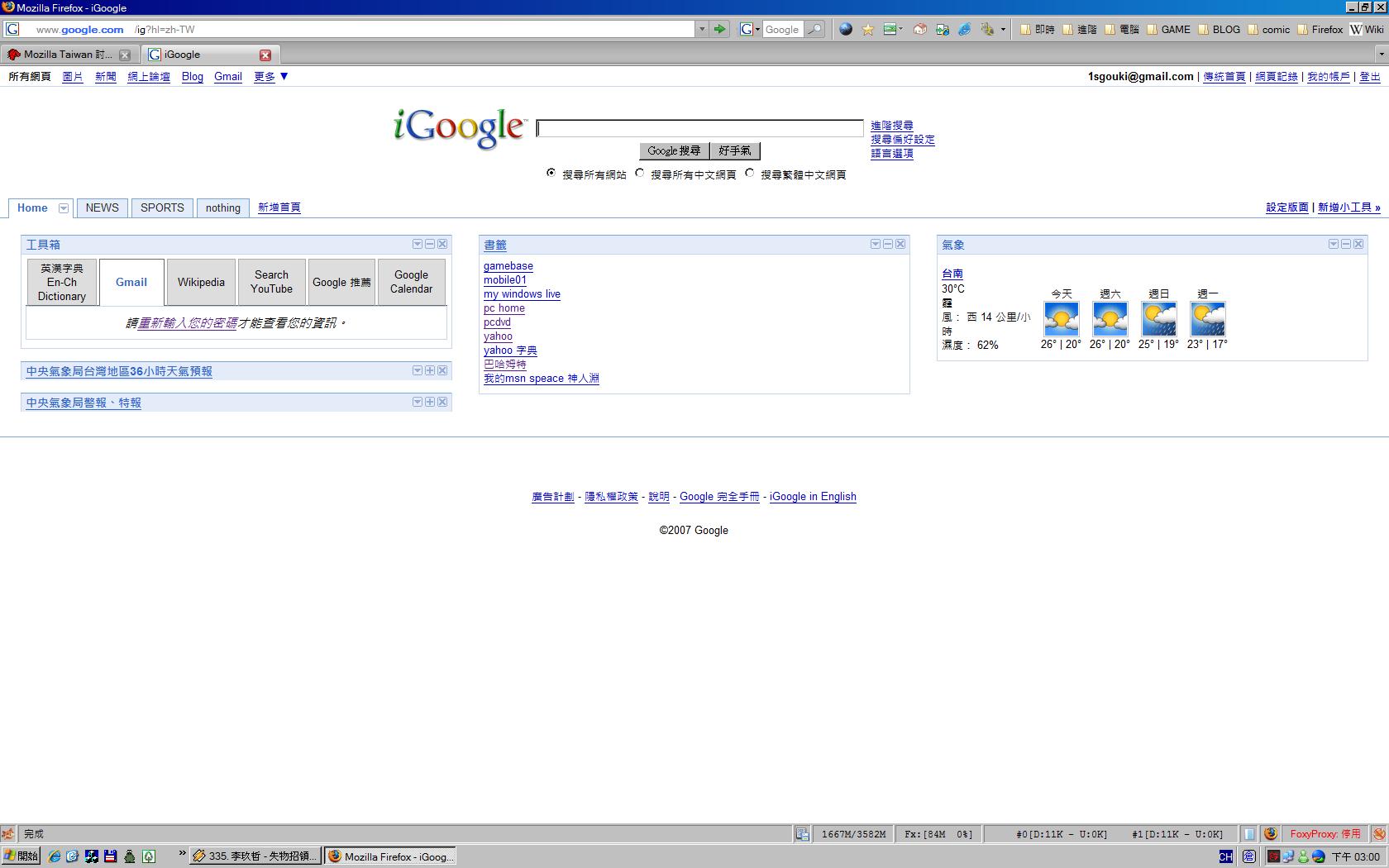Click the green Go arrow beside address bar
The width and height of the screenshot is (1389, 868).
(x=719, y=29)
